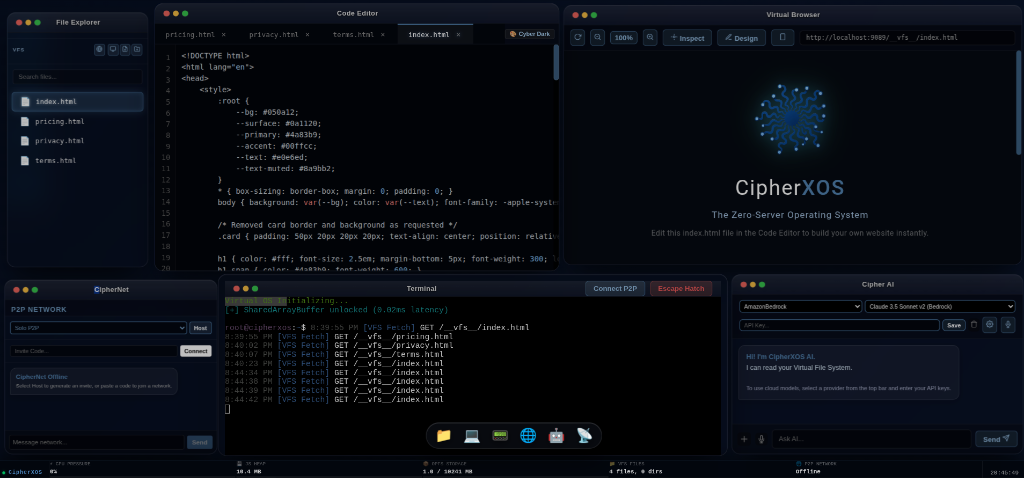Click the 100% zoom reset button

point(624,38)
